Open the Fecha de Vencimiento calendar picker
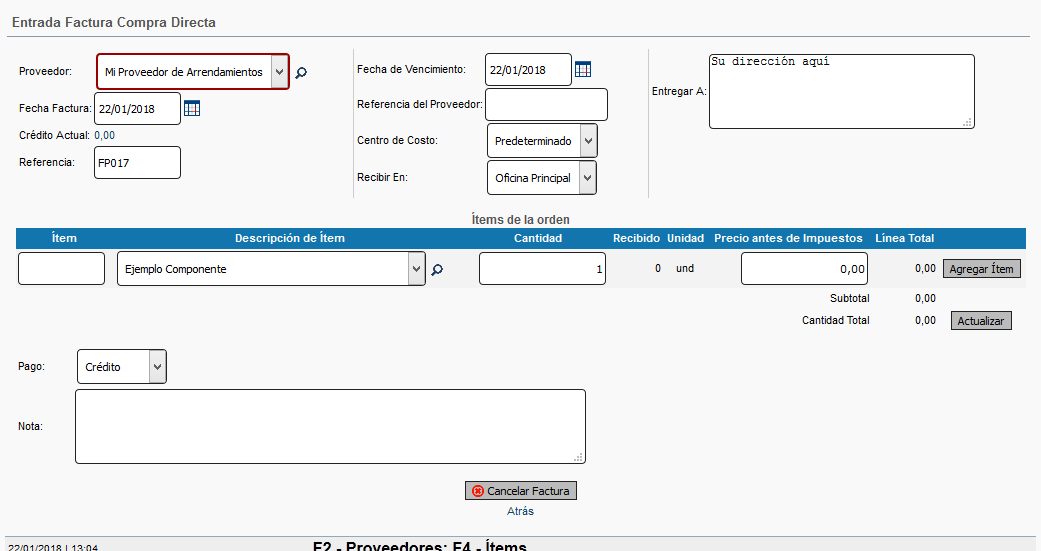 [x=583, y=70]
